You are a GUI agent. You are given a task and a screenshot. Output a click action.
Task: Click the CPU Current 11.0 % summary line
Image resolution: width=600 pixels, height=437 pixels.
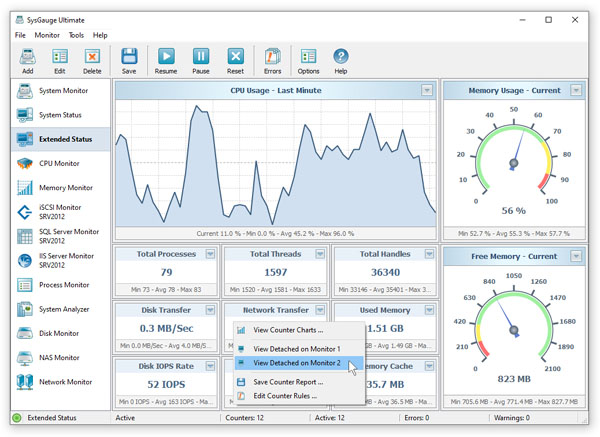pos(275,233)
